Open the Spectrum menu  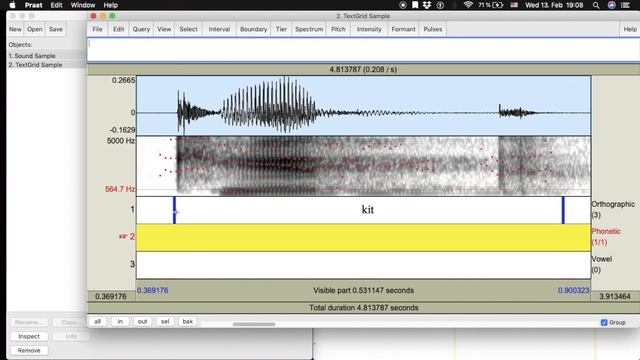(x=309, y=29)
